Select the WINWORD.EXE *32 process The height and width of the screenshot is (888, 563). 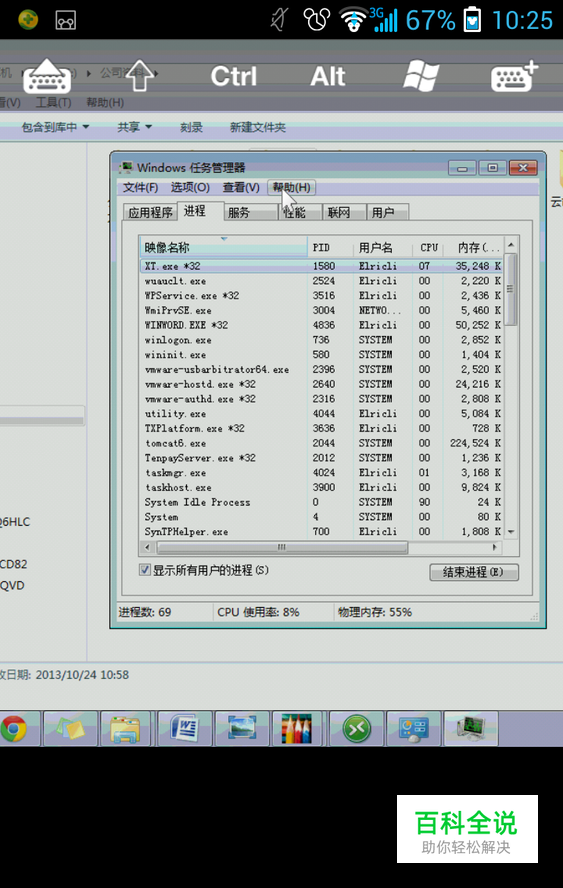point(321,325)
